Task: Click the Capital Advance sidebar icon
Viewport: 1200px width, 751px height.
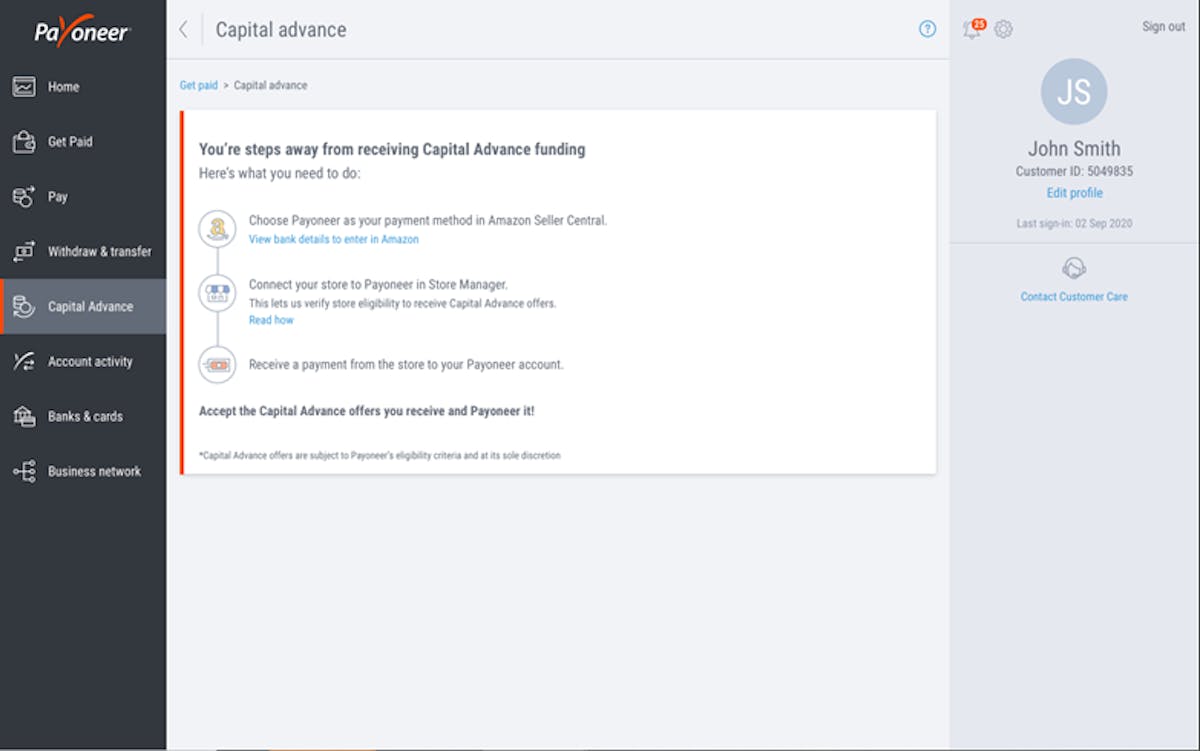Action: [x=24, y=307]
